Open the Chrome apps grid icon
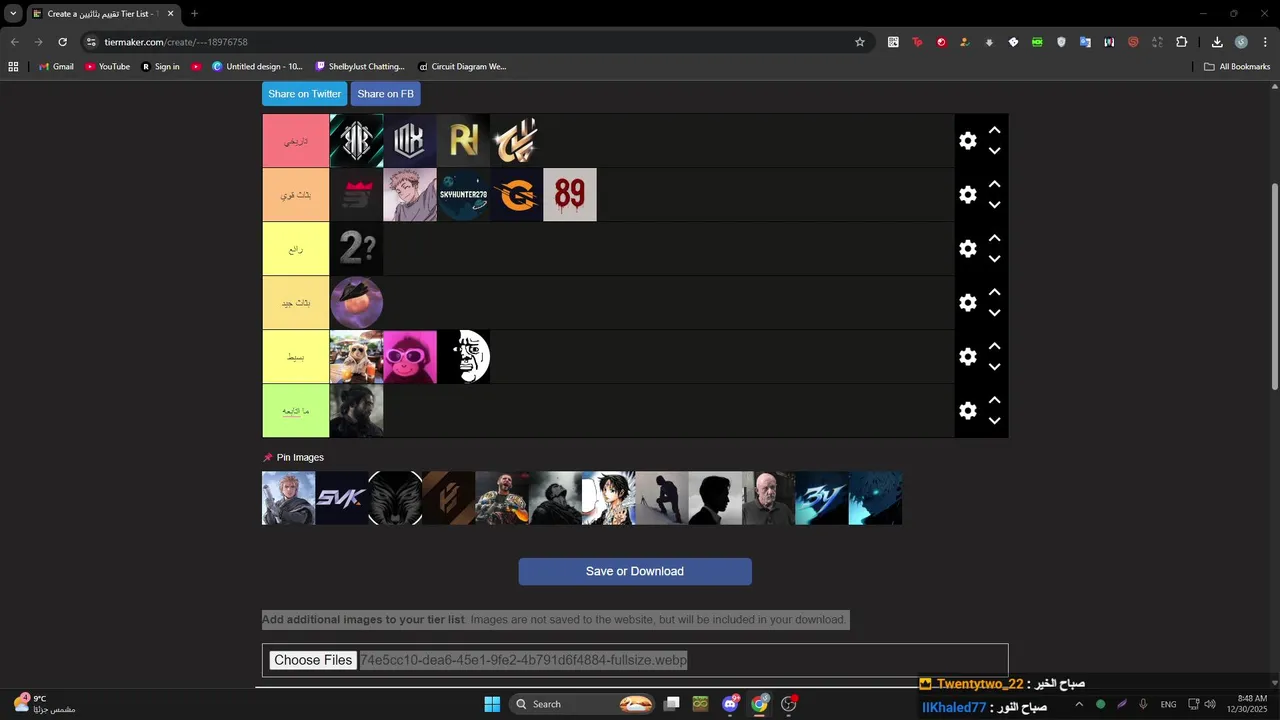 click(x=13, y=67)
